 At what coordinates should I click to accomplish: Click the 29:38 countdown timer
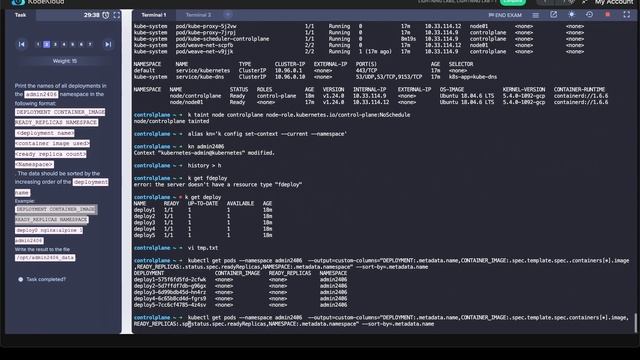[91, 15]
